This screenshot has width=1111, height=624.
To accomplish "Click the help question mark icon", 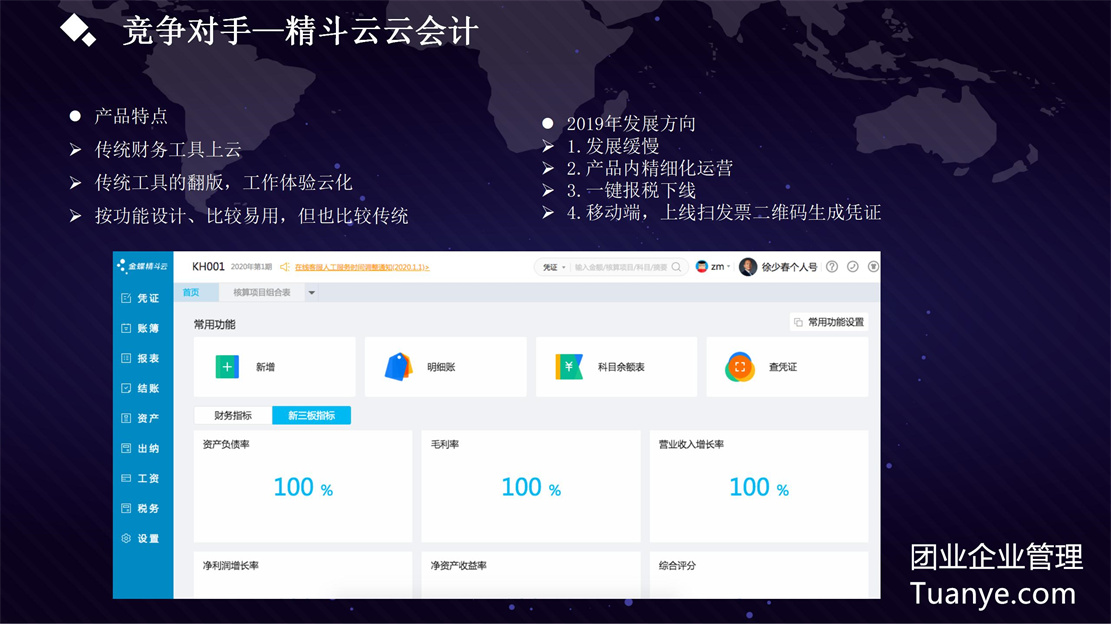I will coord(832,267).
